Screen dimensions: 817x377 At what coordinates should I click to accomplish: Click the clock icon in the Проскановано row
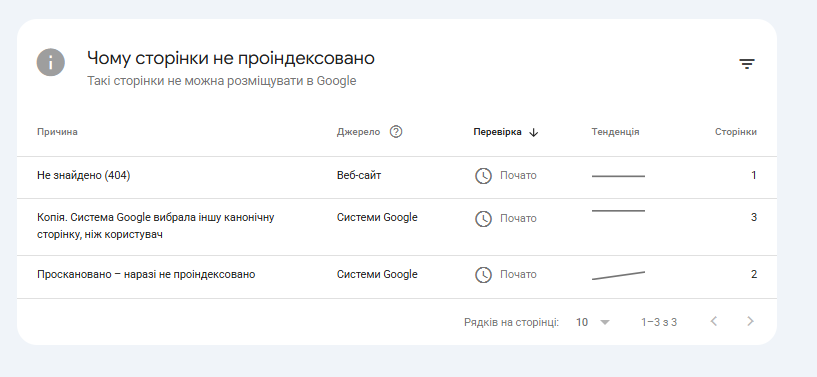pyautogui.click(x=483, y=274)
